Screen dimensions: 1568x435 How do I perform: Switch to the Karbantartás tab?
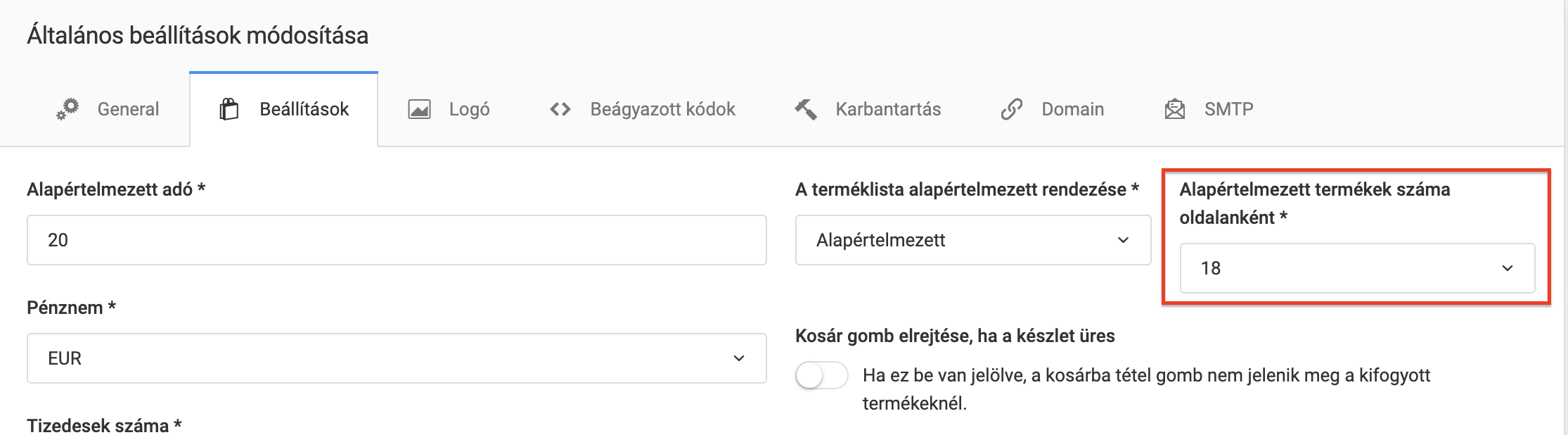(889, 109)
